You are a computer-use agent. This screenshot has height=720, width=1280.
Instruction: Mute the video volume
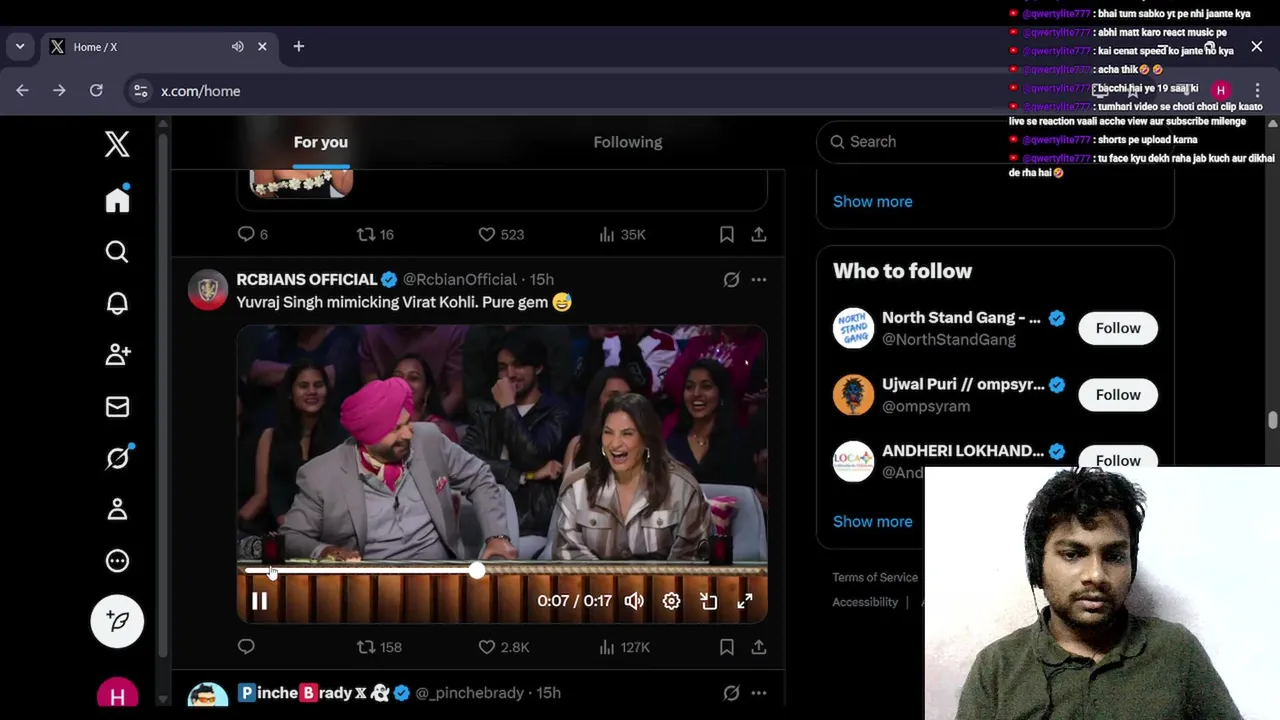click(634, 601)
